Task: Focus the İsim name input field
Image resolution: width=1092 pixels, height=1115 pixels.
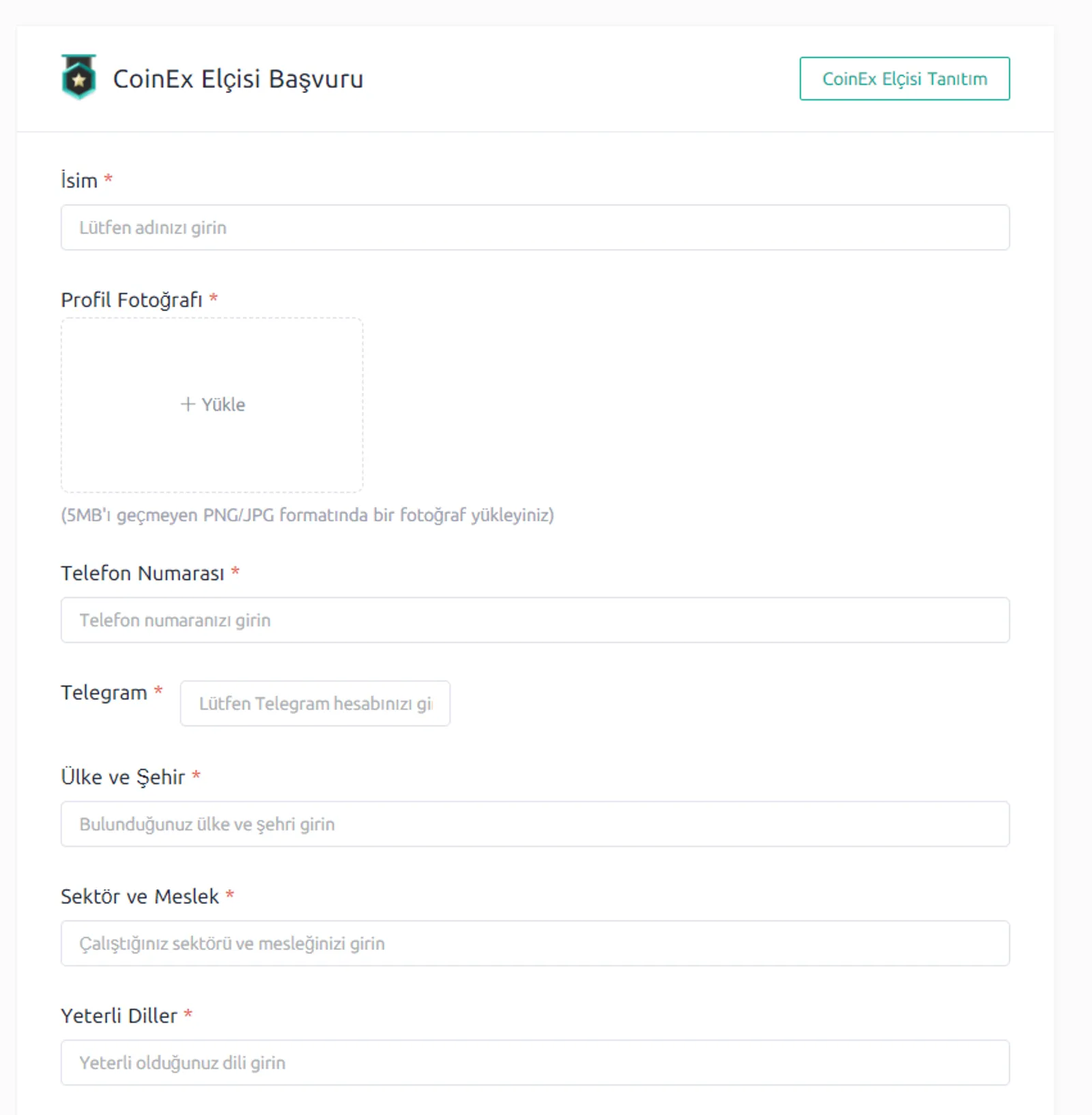Action: [535, 227]
